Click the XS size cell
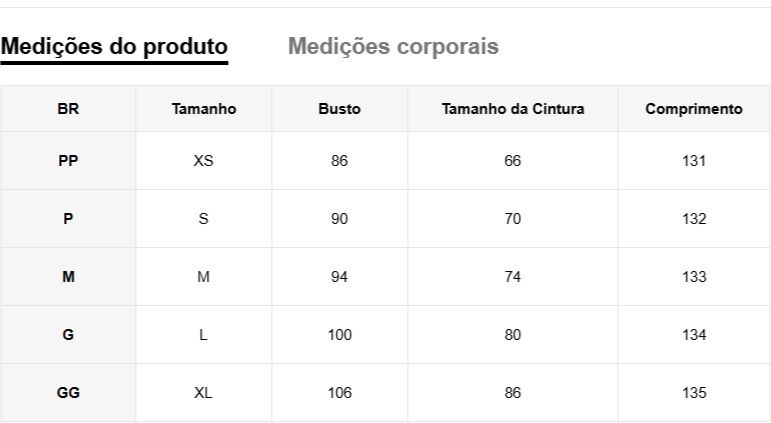 [203, 161]
